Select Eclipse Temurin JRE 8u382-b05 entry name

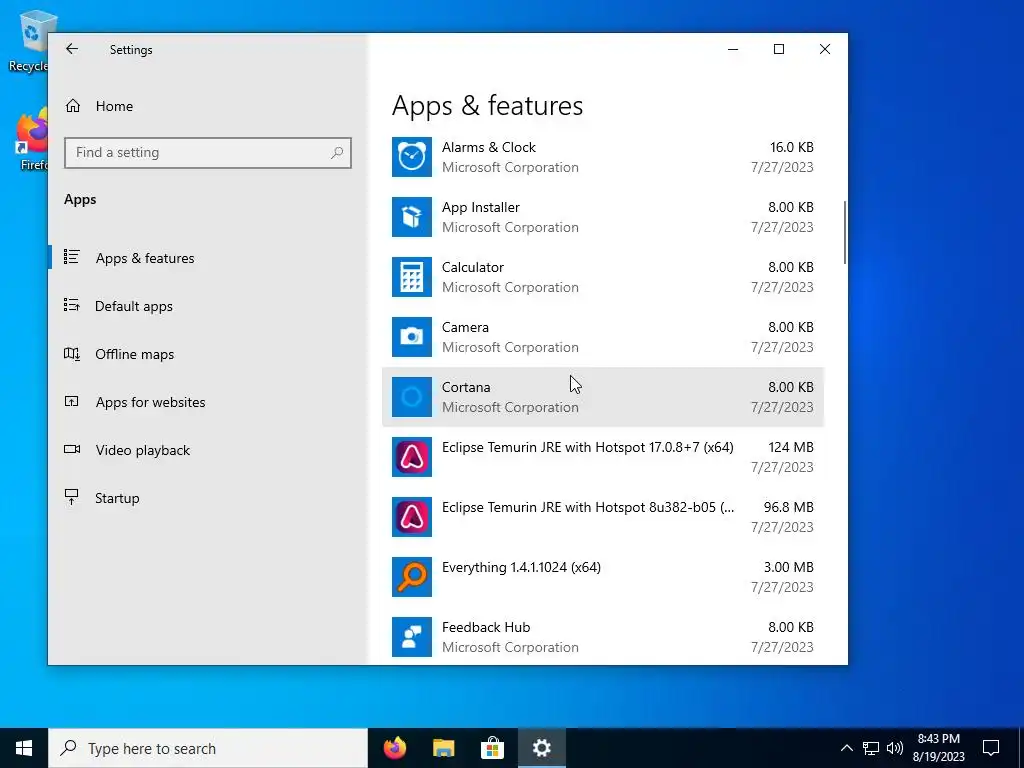588,507
